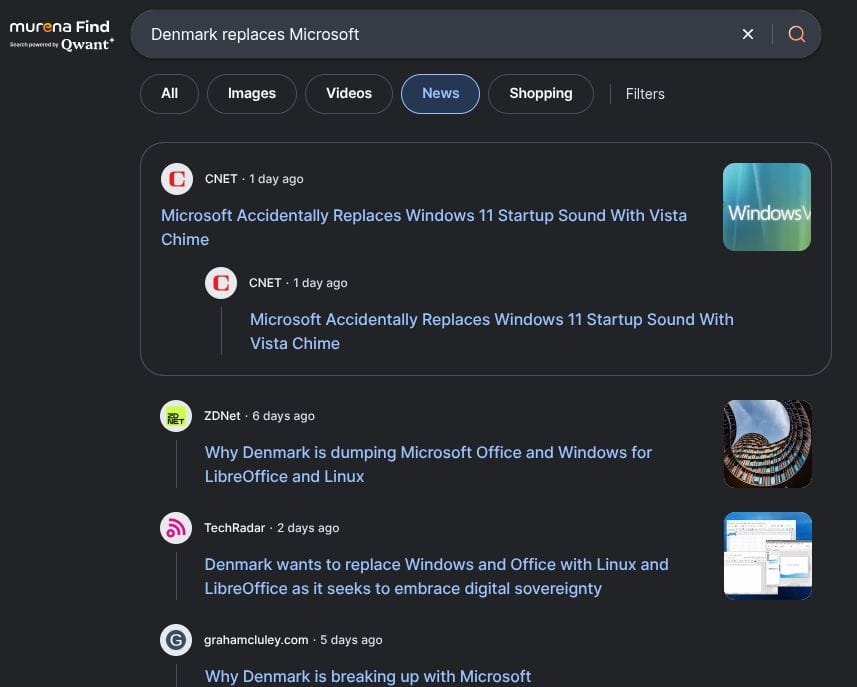This screenshot has height=687, width=857.
Task: Clear the search query with the X icon
Action: [x=747, y=33]
